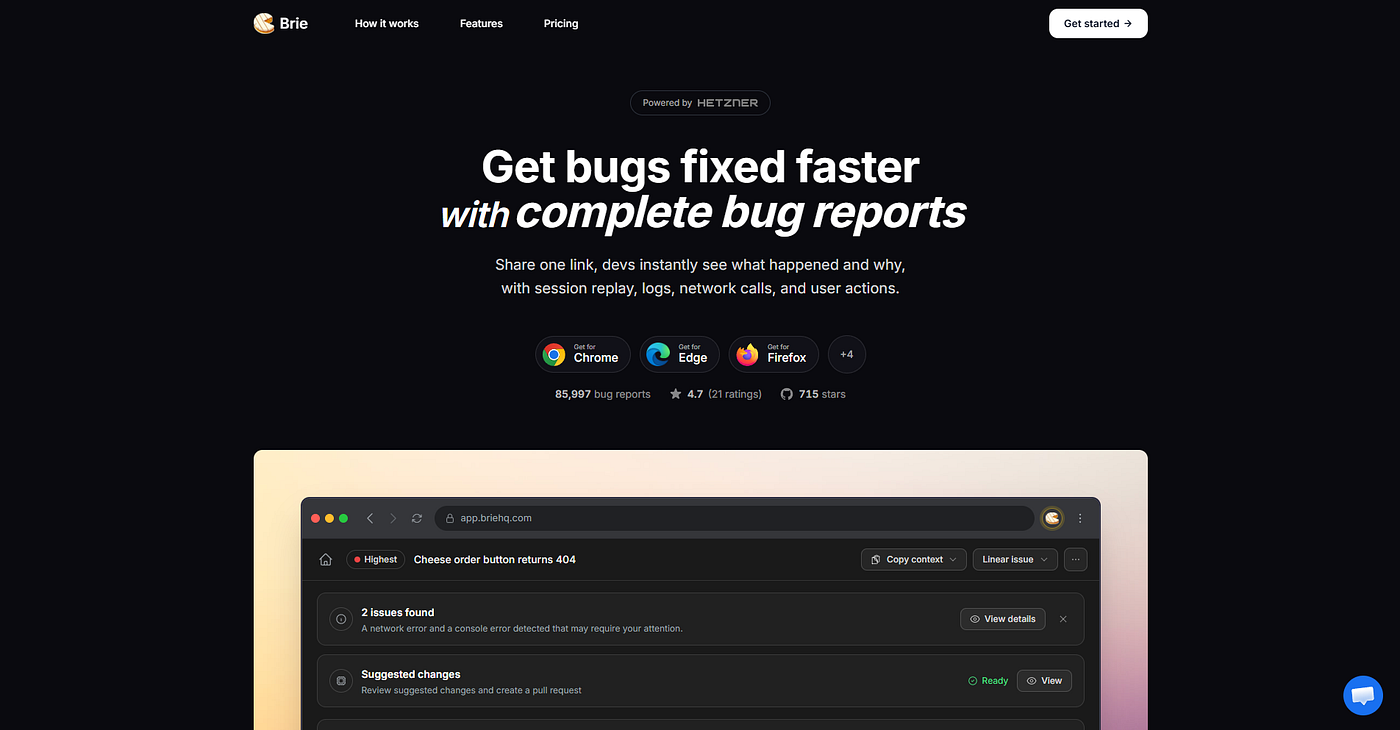Get the extension for Chrome
The width and height of the screenshot is (1400, 730).
point(583,354)
